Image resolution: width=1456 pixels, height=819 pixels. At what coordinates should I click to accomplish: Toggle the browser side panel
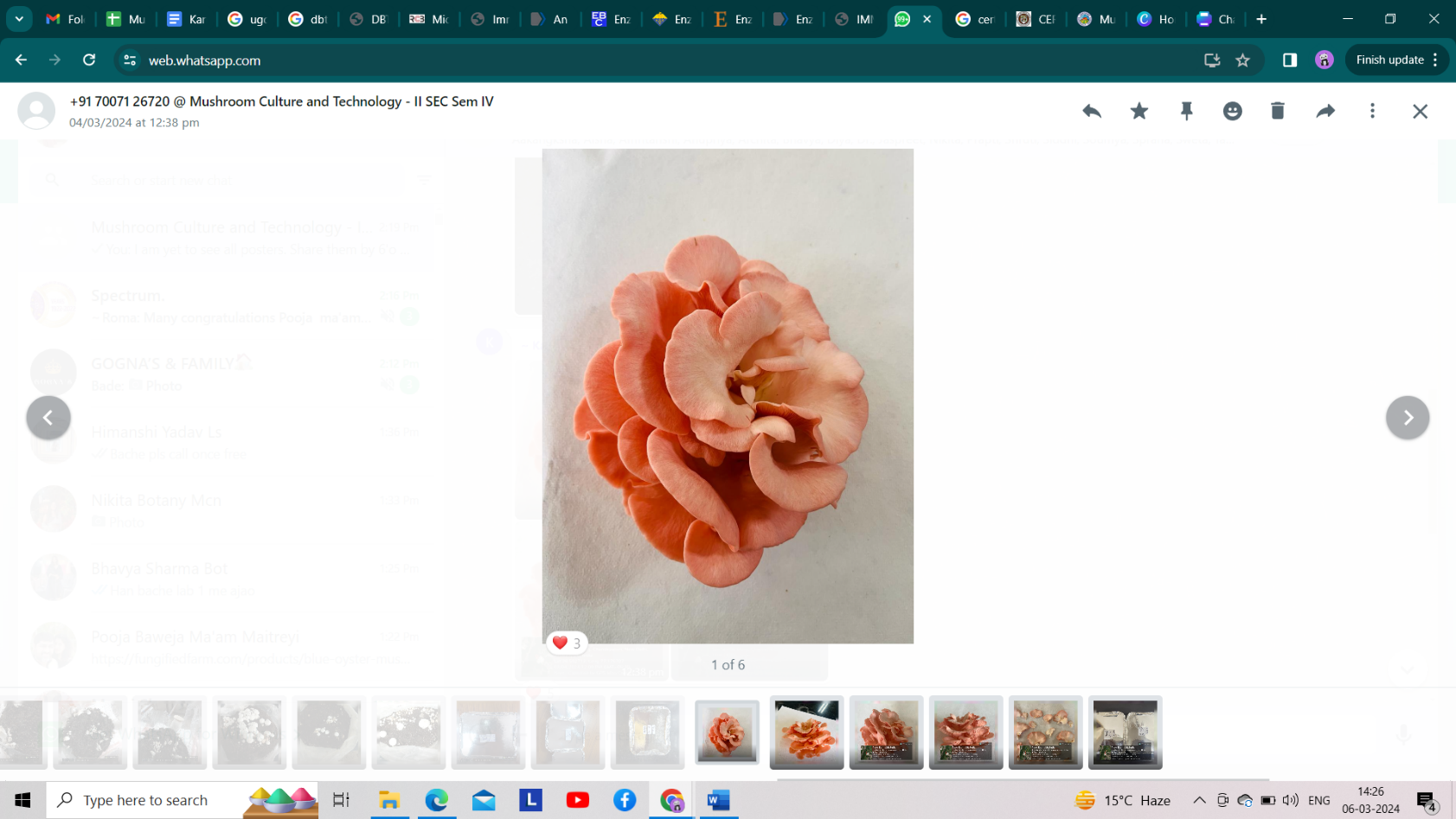coord(1290,60)
